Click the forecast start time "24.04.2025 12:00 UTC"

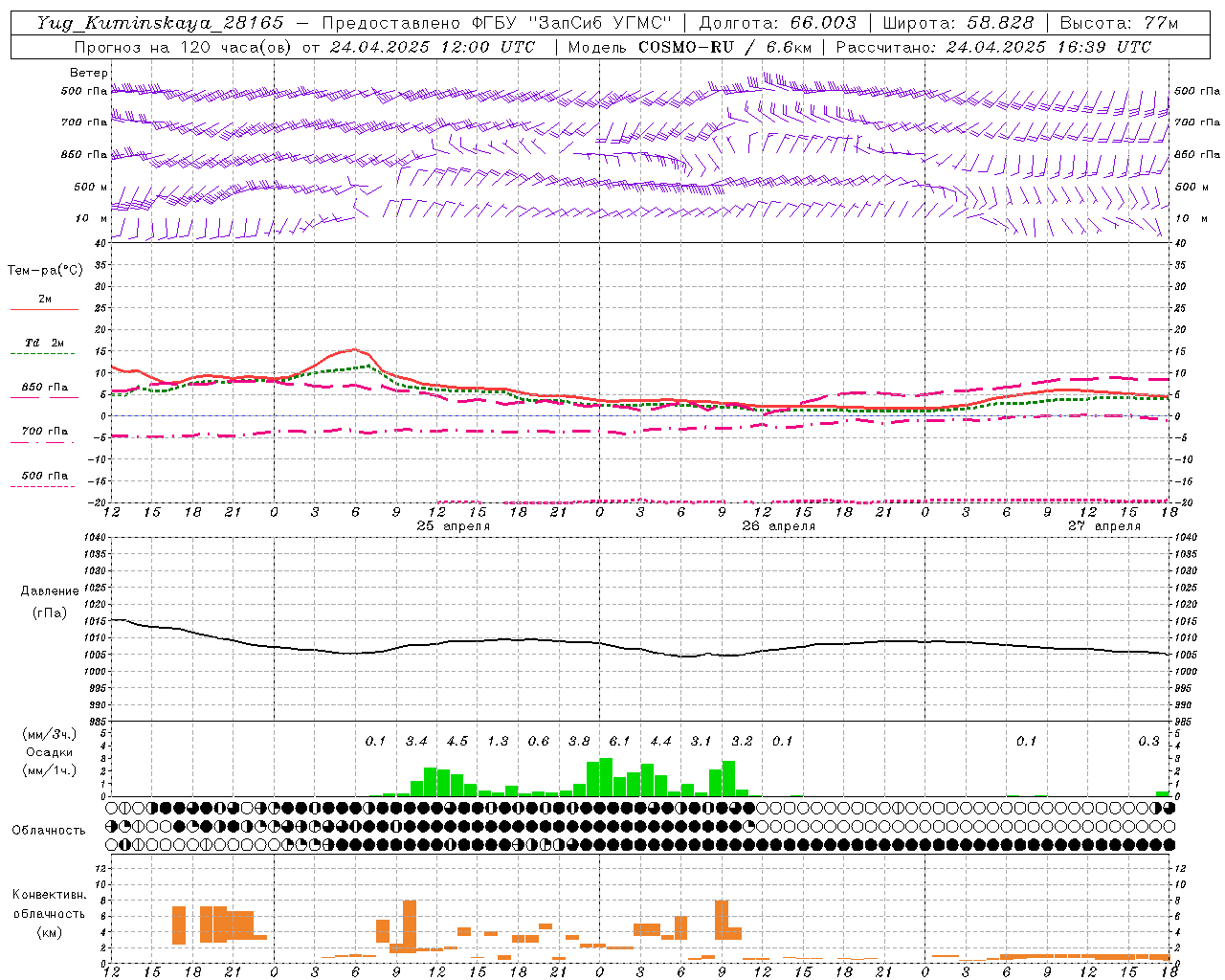[433, 47]
